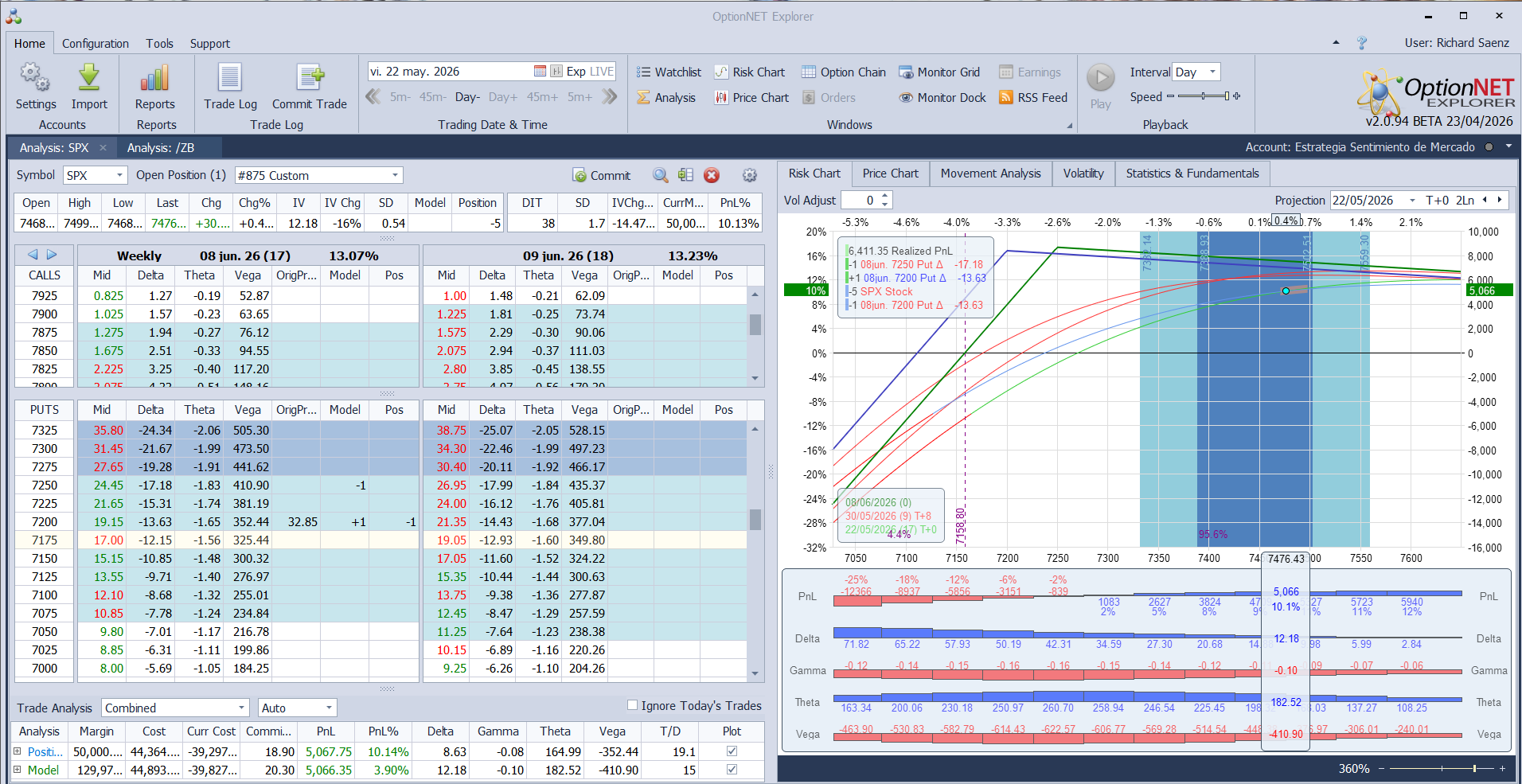Click the red X delete position icon
Viewport: 1522px width, 784px height.
tap(712, 175)
